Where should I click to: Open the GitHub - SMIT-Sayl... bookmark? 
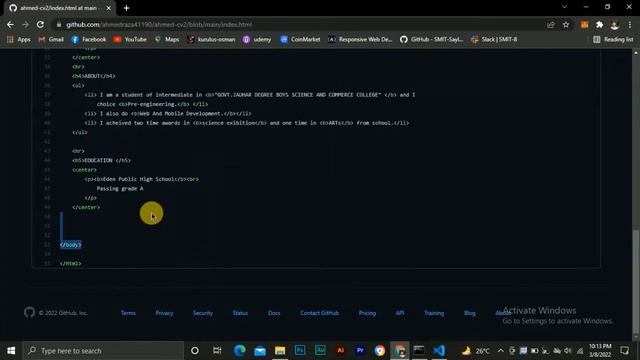pyautogui.click(x=431, y=40)
